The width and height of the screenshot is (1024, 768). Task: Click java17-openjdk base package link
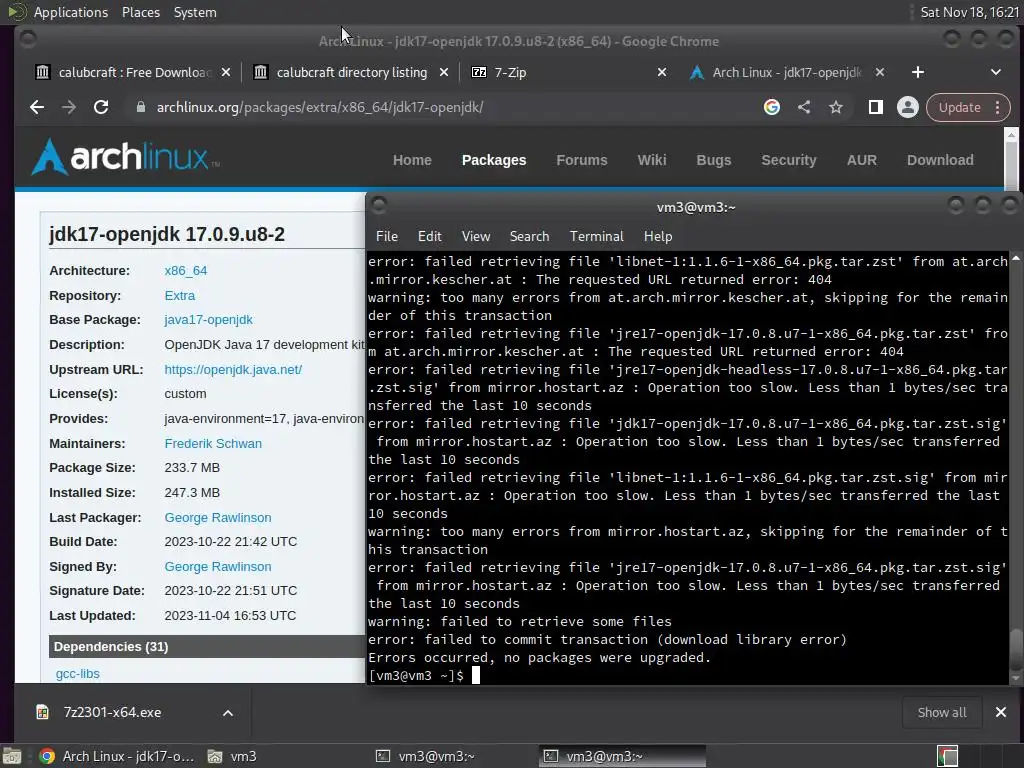pos(208,320)
